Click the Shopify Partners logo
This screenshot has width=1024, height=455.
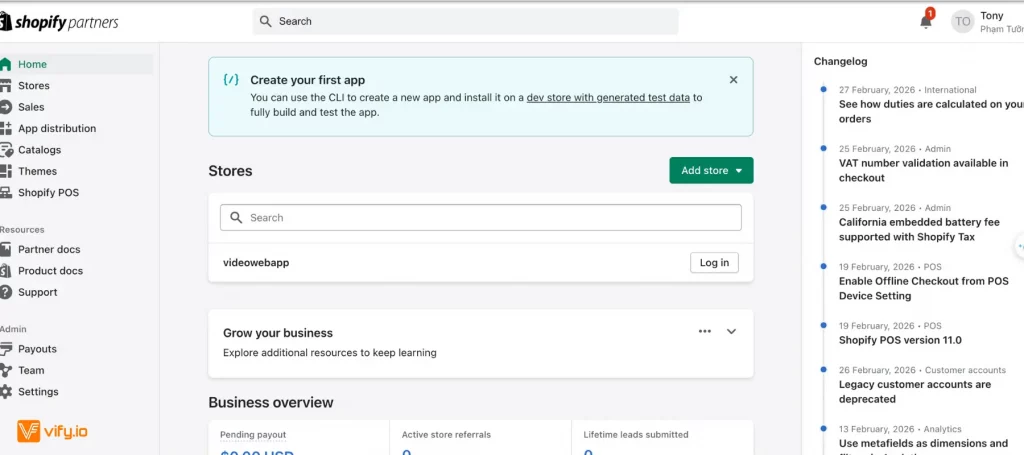(59, 23)
